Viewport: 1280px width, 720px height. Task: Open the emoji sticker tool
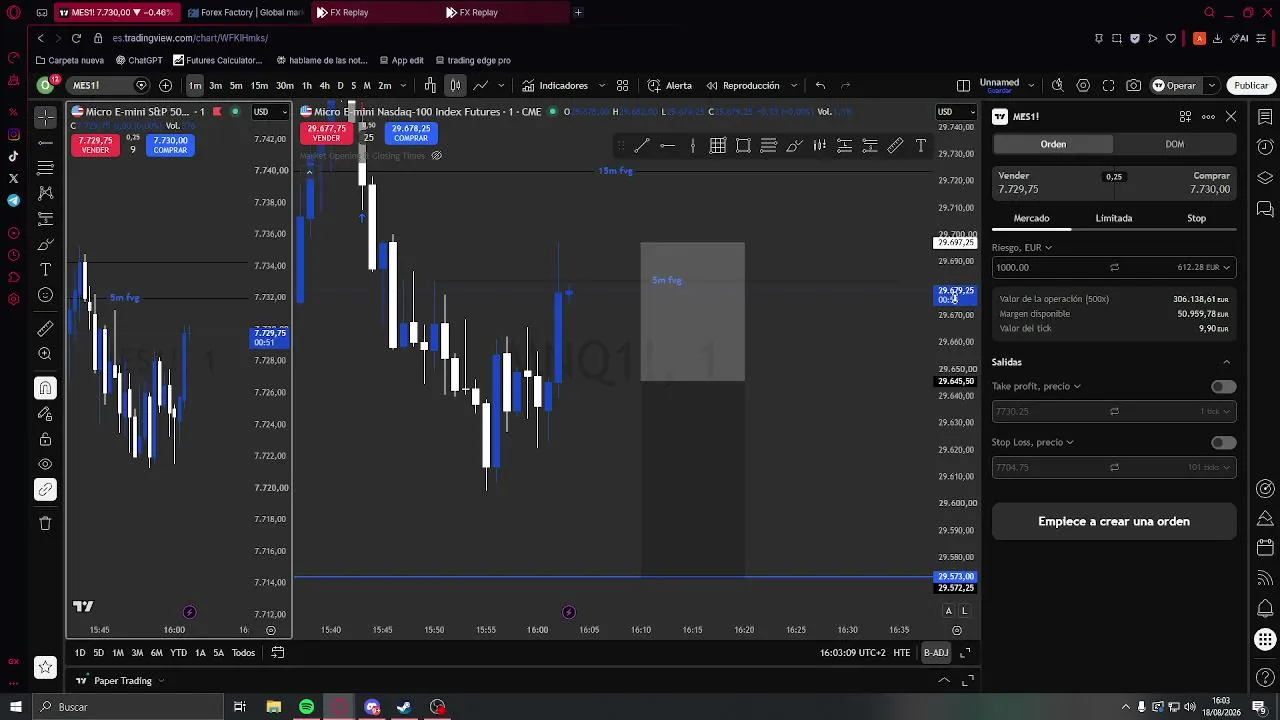(x=45, y=295)
